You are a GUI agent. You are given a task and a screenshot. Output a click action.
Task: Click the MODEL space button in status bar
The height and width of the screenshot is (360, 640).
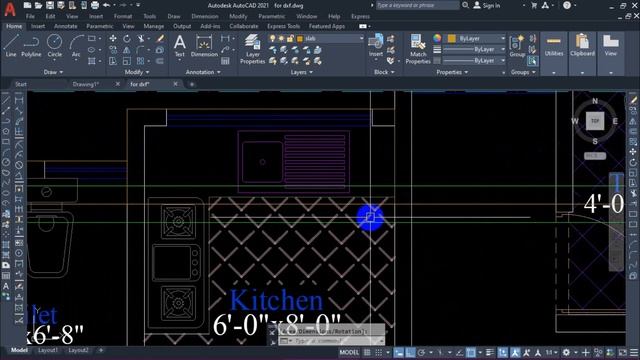[349, 352]
